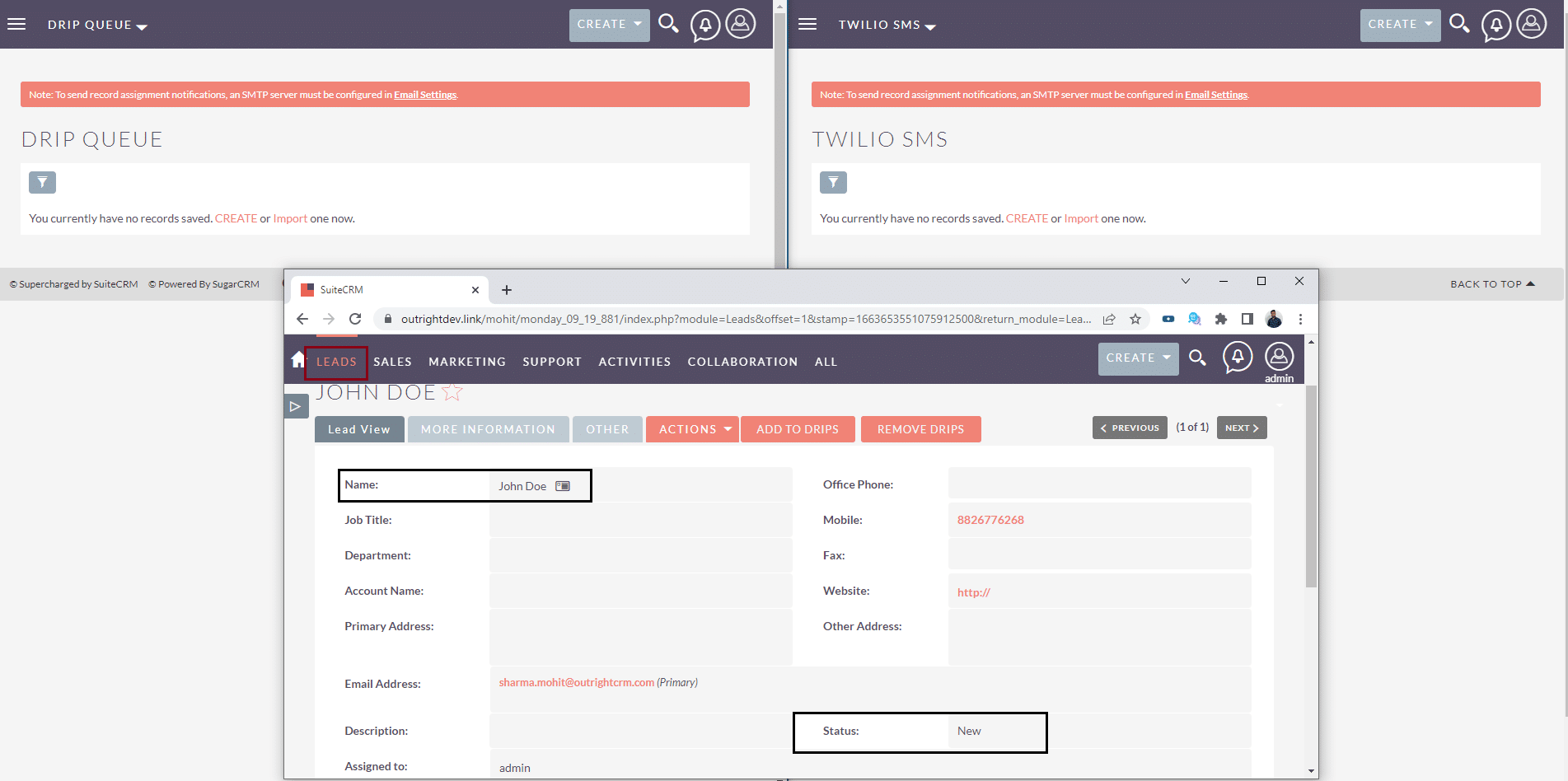1568x781 pixels.
Task: Open user profile icon in Twilio SMS window
Action: tap(1532, 24)
